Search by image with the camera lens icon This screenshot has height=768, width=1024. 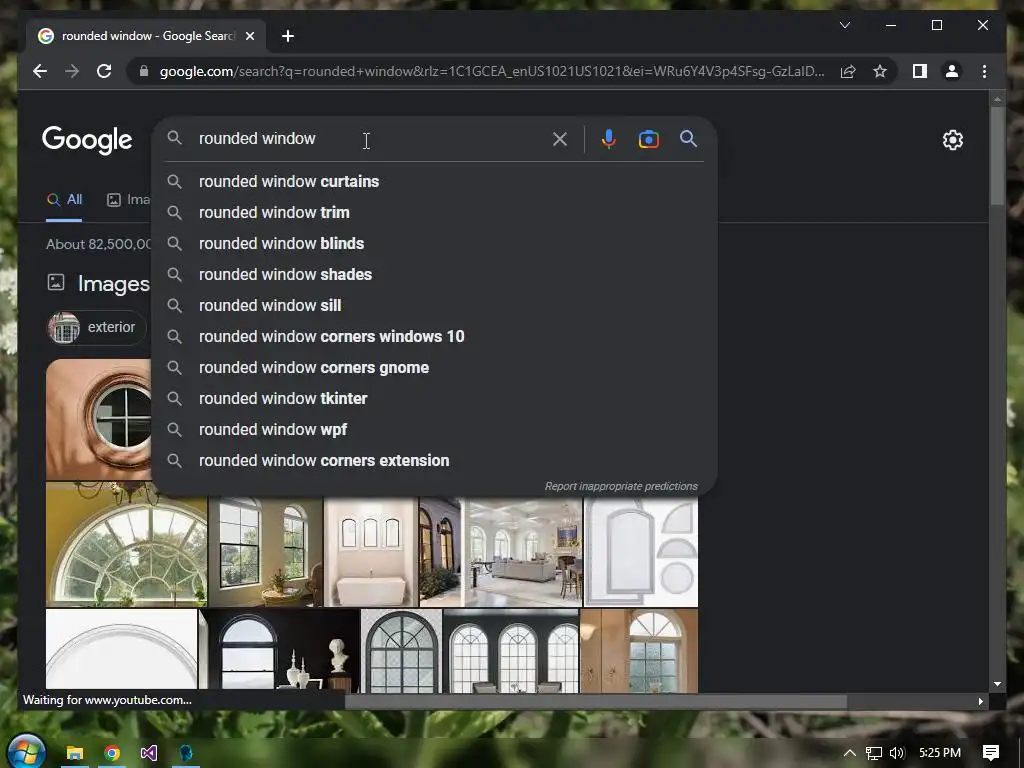pos(648,139)
